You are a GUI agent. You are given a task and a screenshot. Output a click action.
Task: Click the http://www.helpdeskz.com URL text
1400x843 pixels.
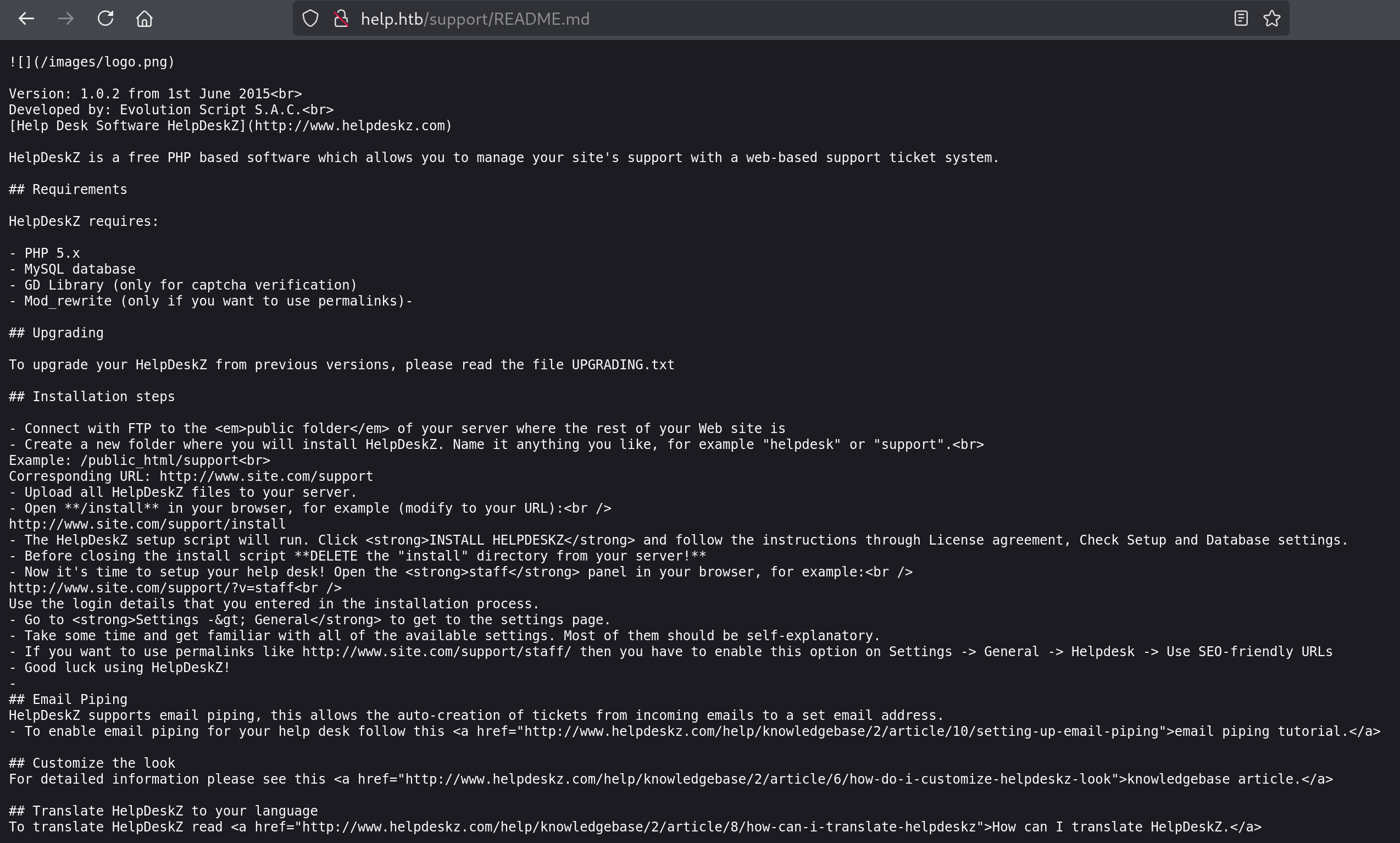(349, 125)
